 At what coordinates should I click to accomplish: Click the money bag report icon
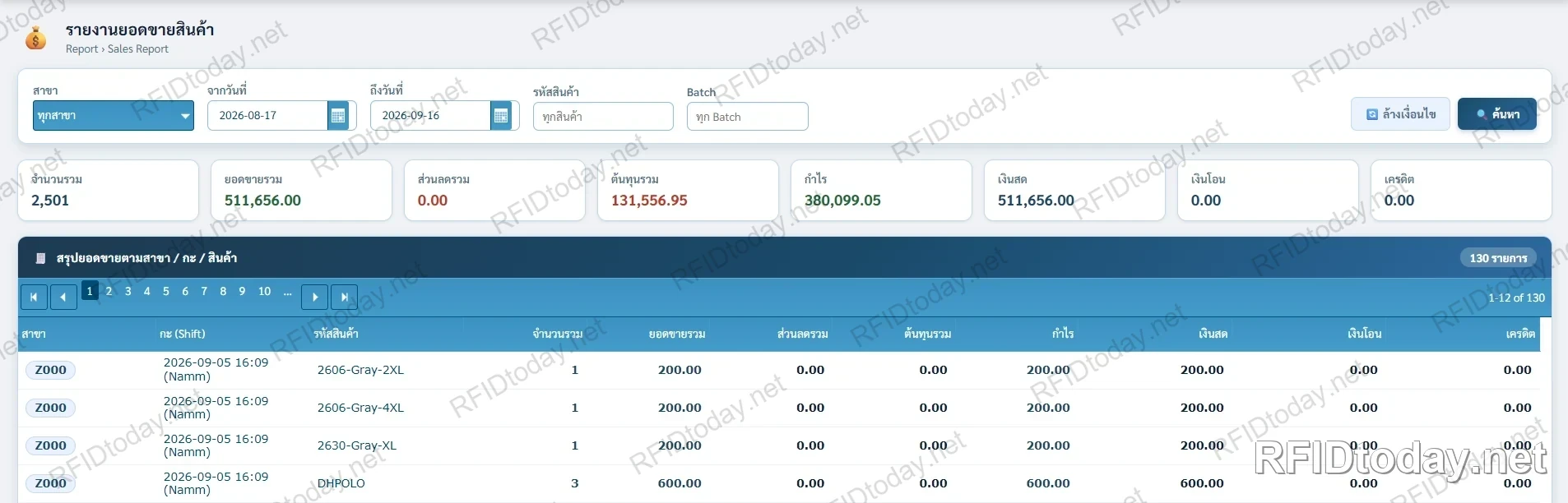coord(36,38)
